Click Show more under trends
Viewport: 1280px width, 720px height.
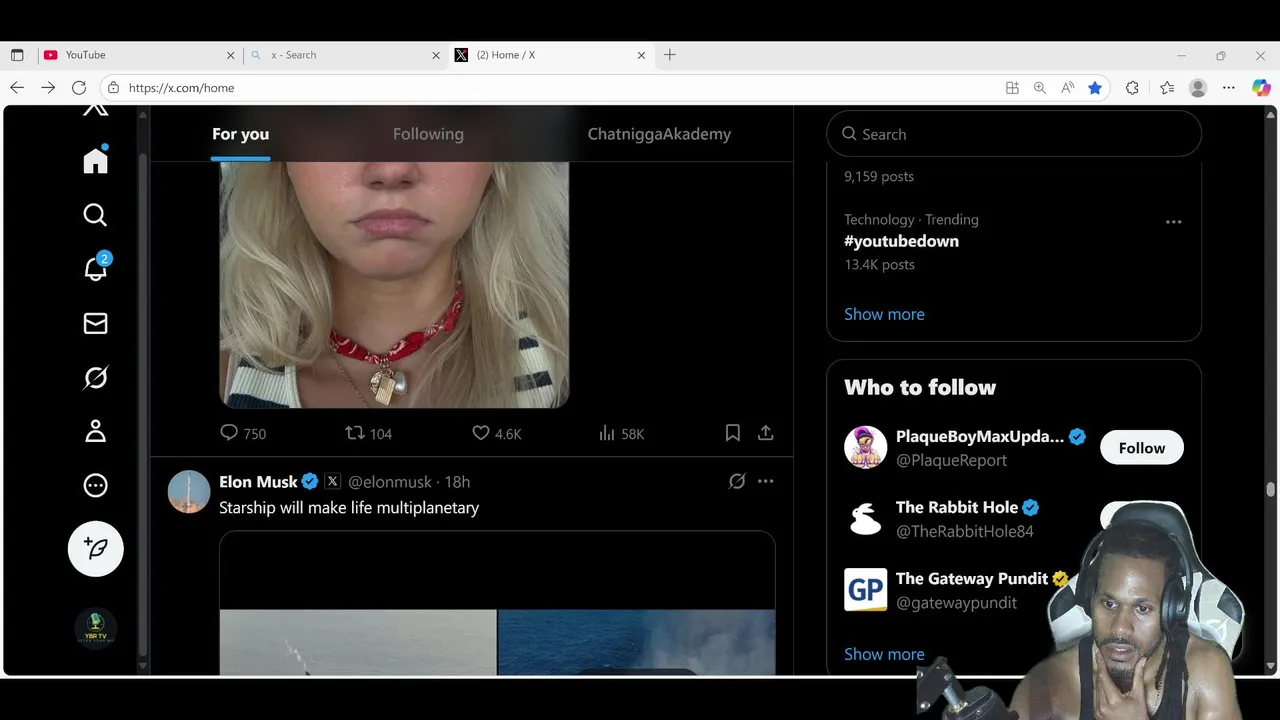coord(884,314)
